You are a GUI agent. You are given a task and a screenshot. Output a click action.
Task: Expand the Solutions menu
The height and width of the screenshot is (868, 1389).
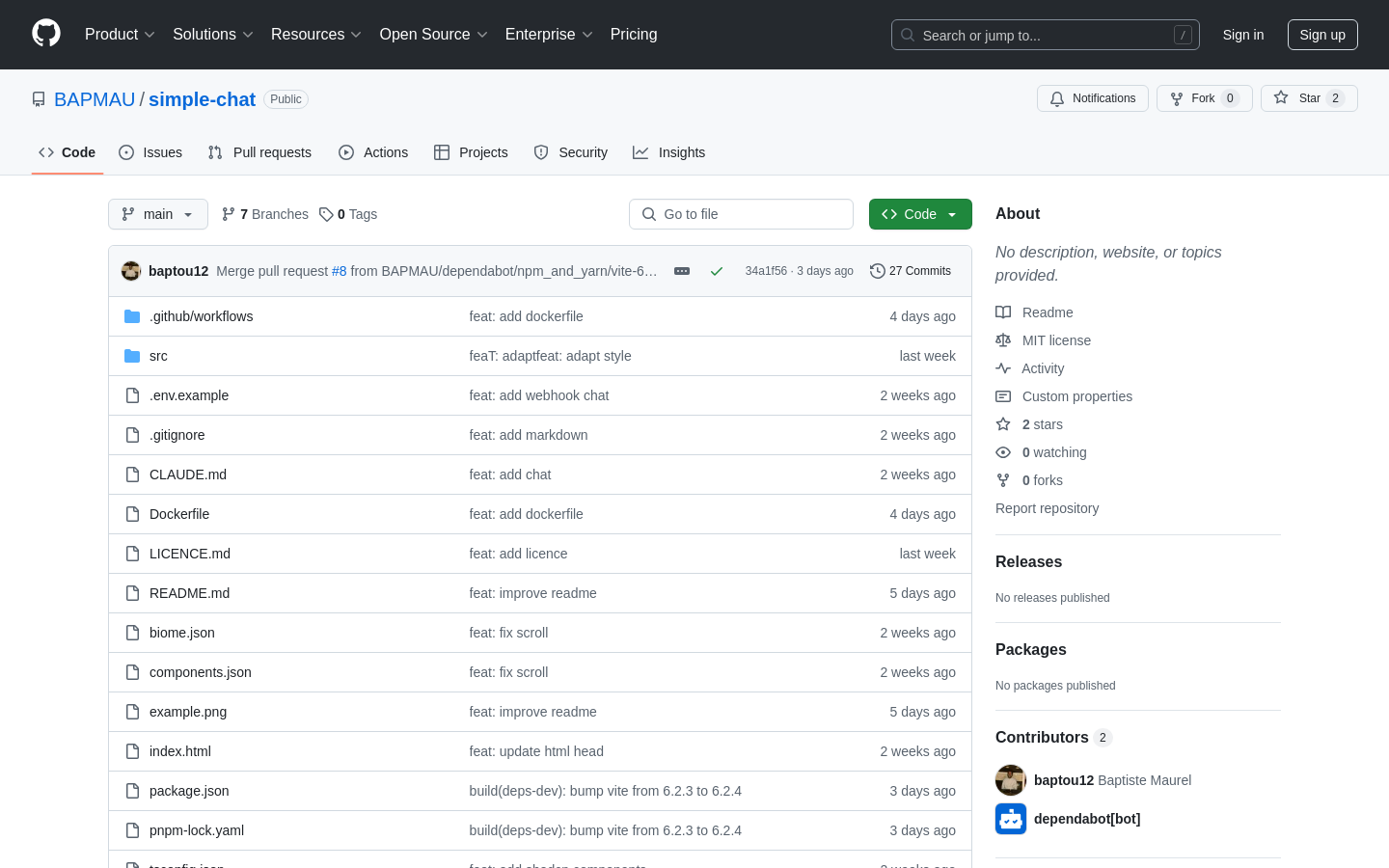[213, 35]
